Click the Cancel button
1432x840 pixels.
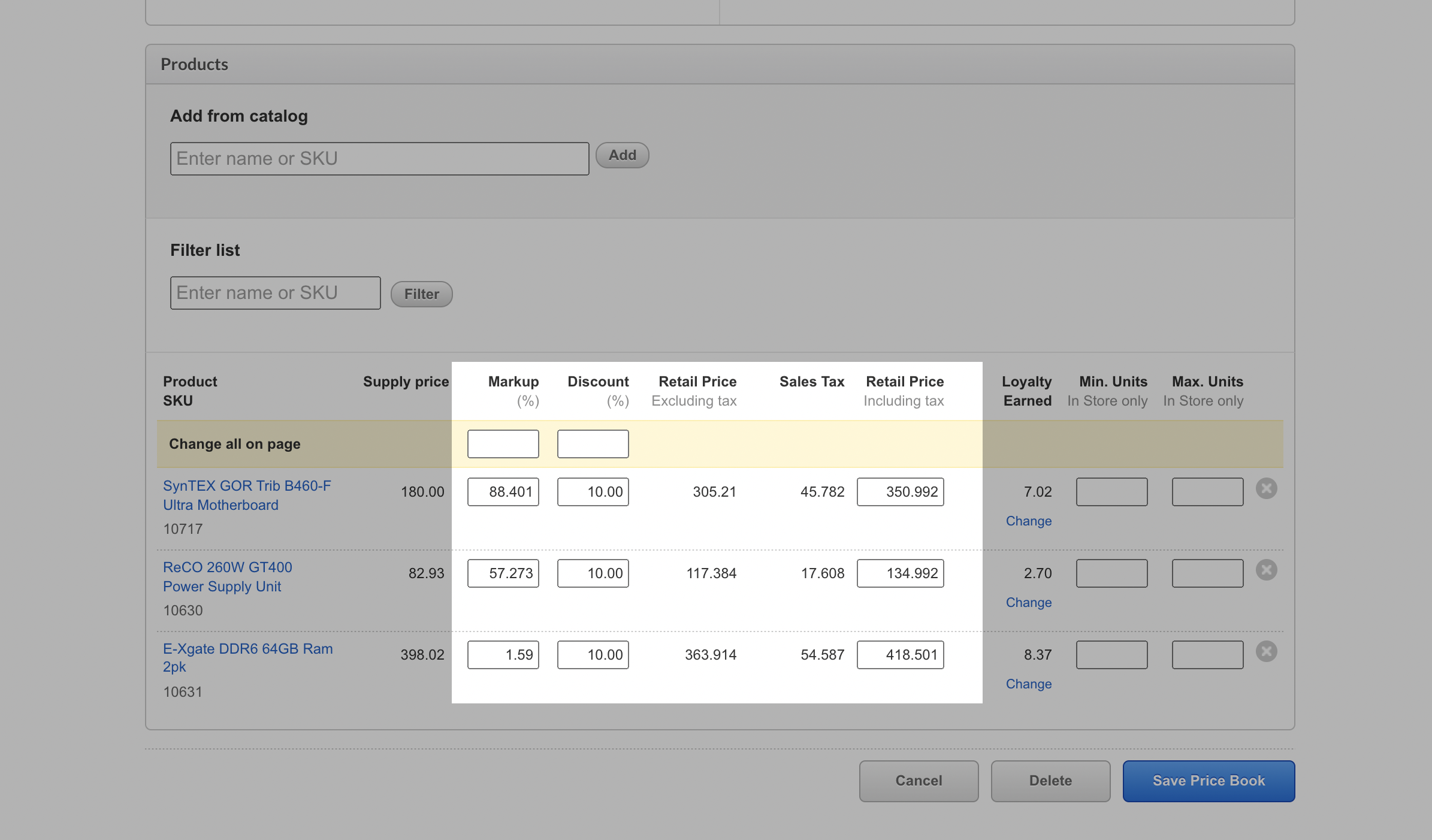[918, 781]
